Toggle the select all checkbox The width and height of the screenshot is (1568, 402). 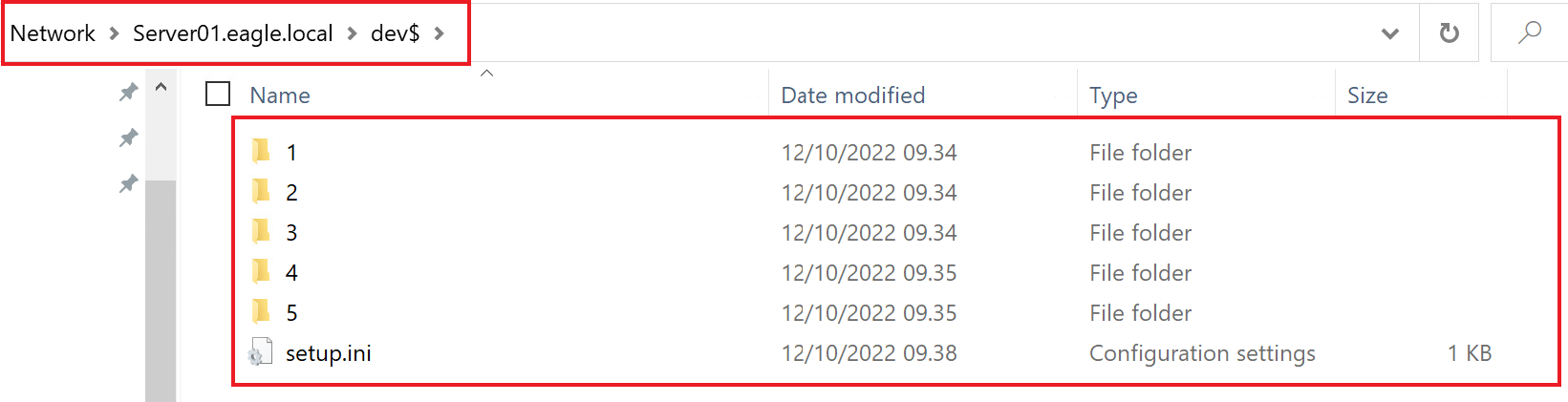218,94
